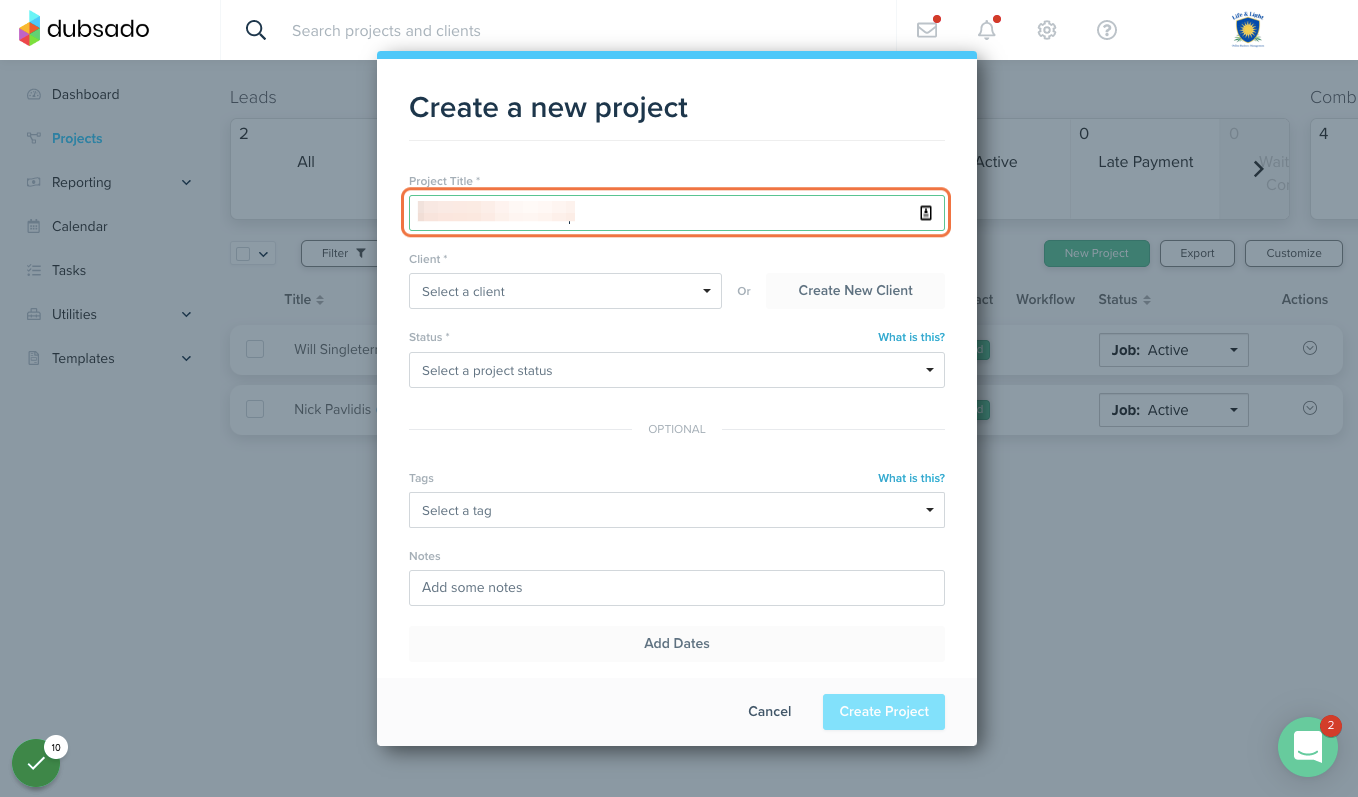The width and height of the screenshot is (1358, 797).
Task: Click the Customize button
Action: [x=1294, y=253]
